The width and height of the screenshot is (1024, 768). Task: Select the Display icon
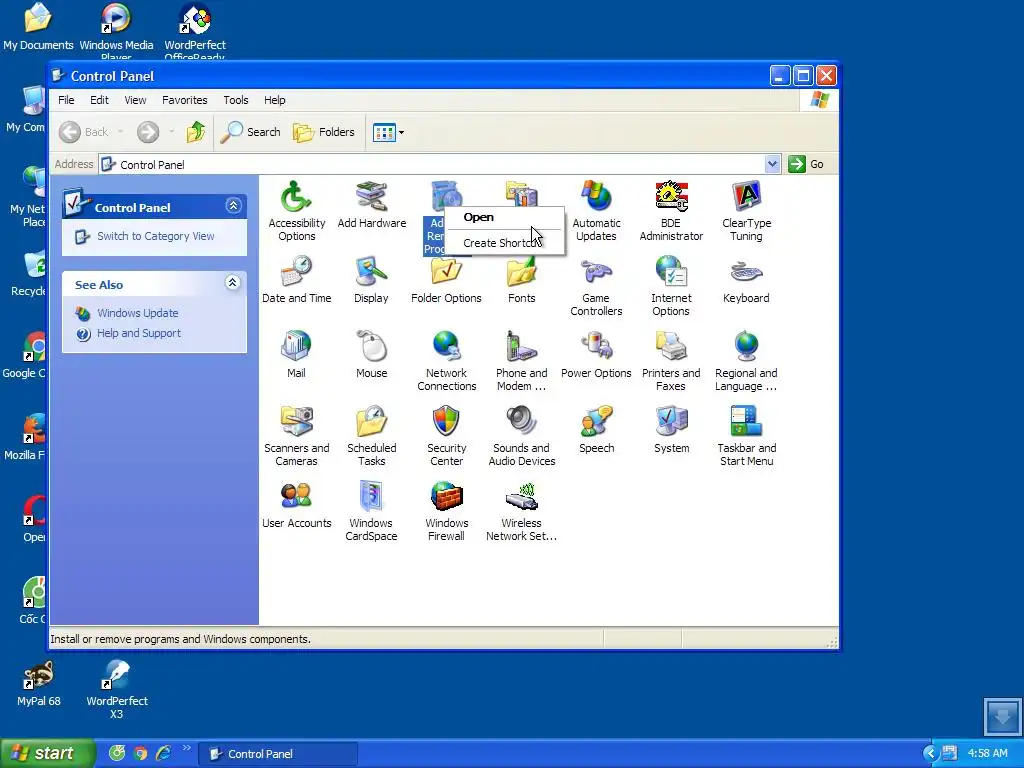click(x=371, y=280)
